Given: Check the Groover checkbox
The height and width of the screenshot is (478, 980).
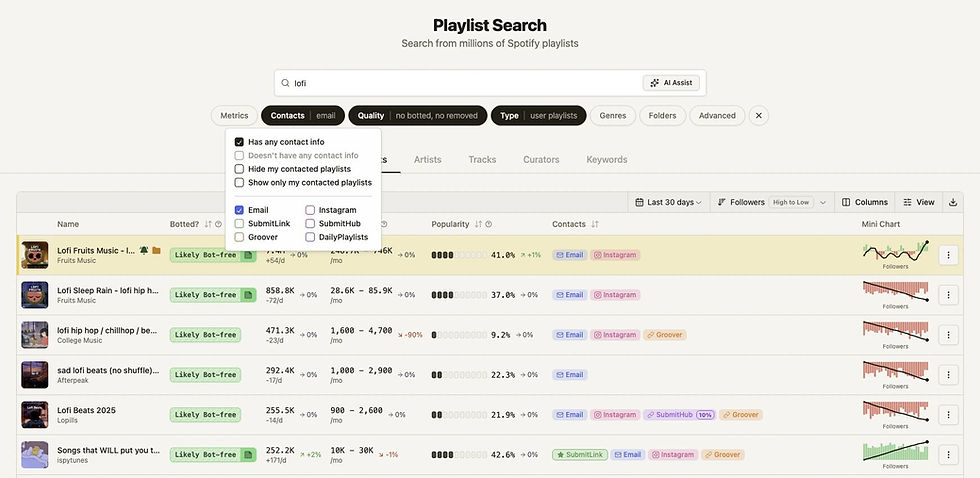Looking at the screenshot, I should (x=239, y=237).
